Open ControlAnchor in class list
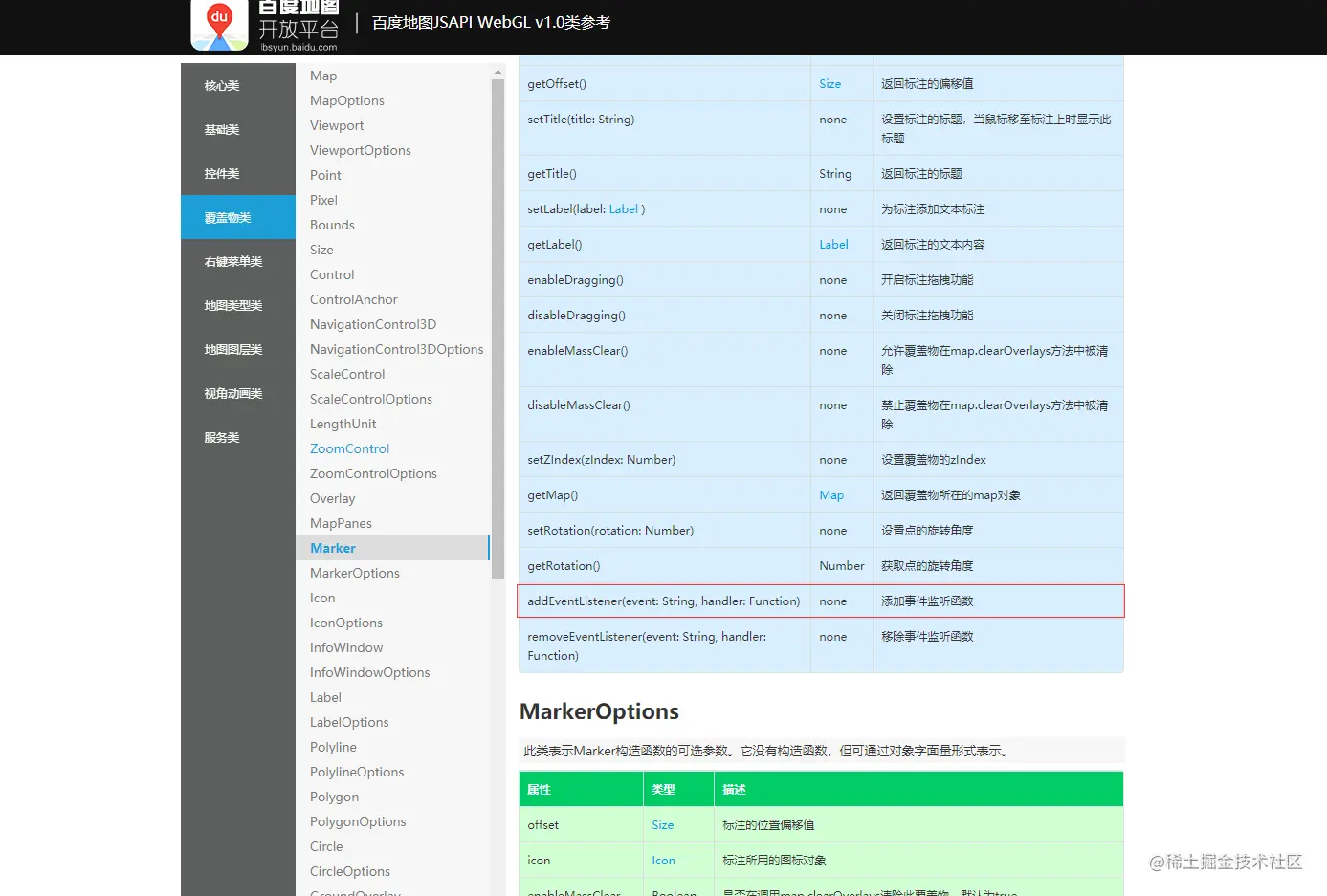 pos(353,299)
